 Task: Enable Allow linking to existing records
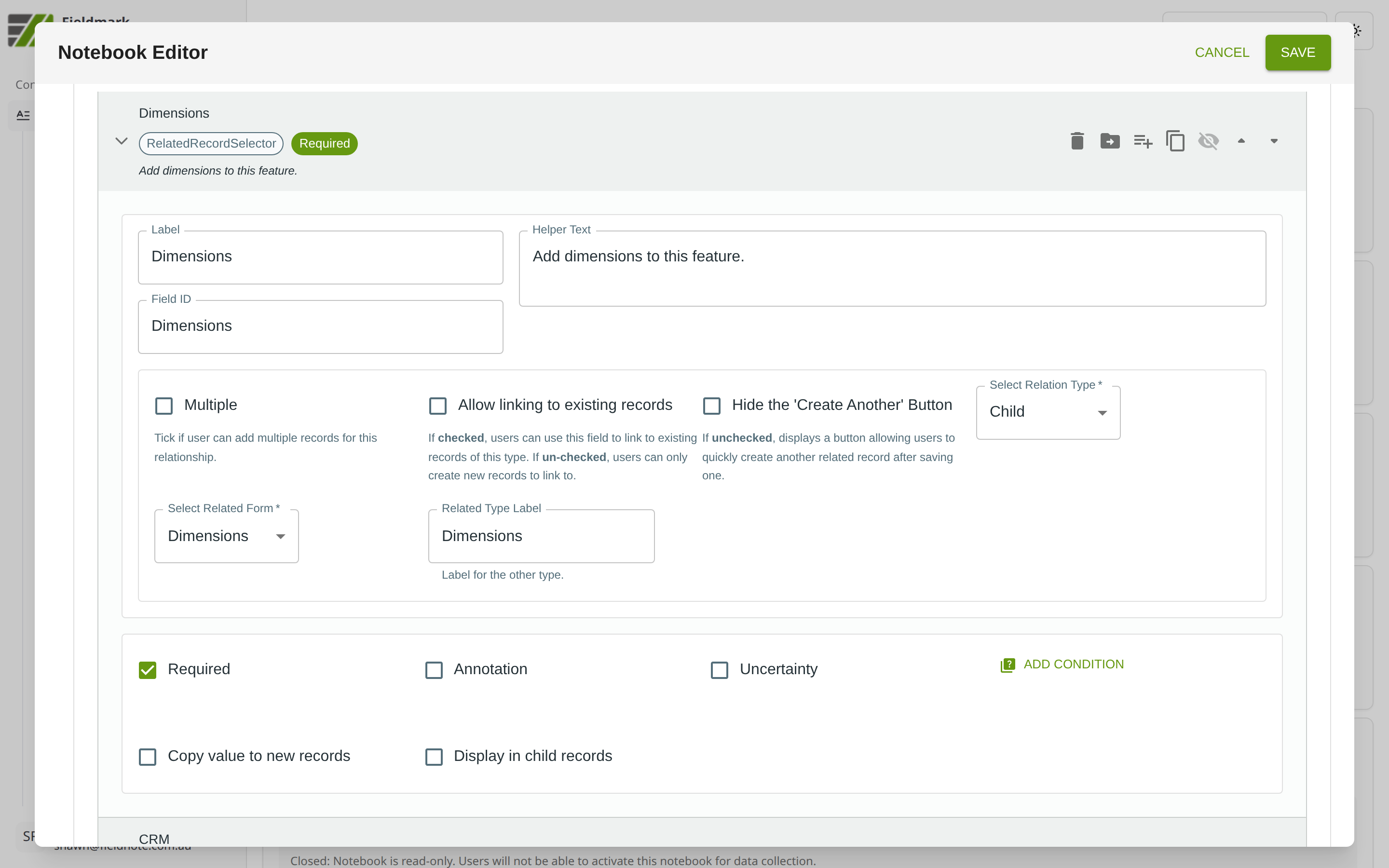point(438,406)
